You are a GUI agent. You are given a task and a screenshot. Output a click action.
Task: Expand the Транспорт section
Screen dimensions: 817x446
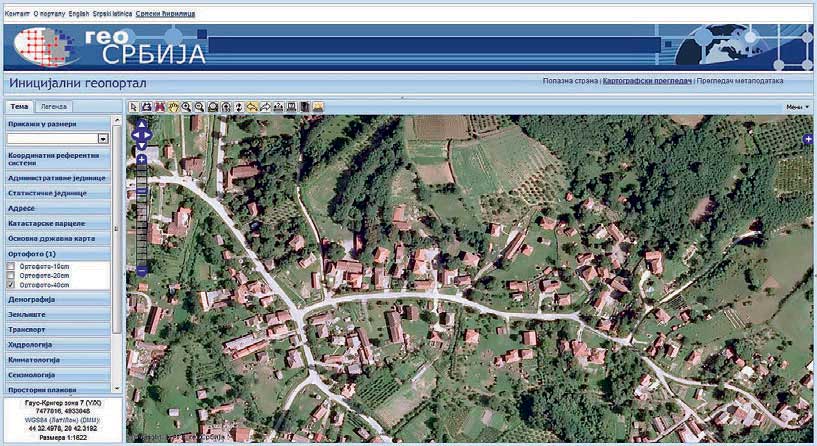pos(58,330)
